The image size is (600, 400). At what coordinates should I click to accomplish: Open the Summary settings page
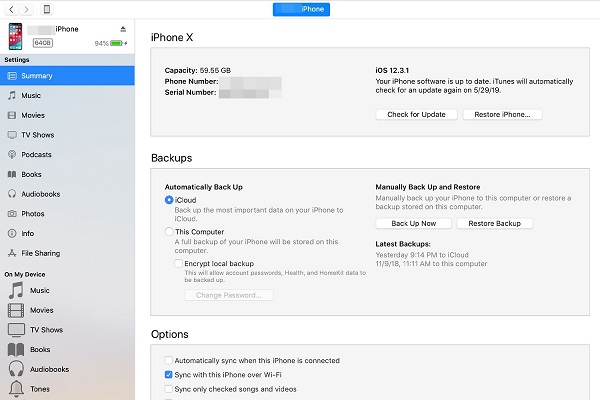tap(67, 76)
